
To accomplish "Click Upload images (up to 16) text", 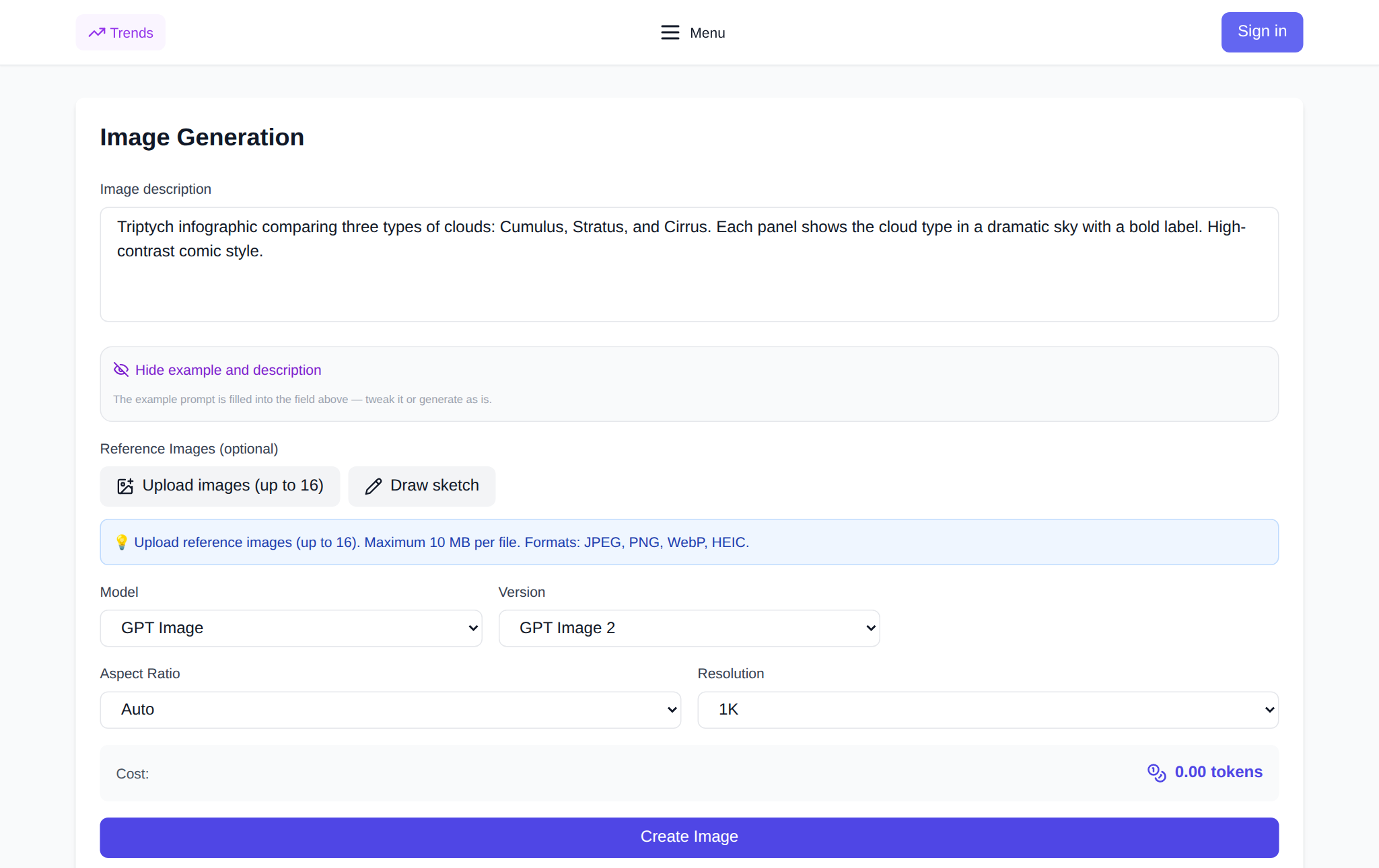I will (x=233, y=485).
